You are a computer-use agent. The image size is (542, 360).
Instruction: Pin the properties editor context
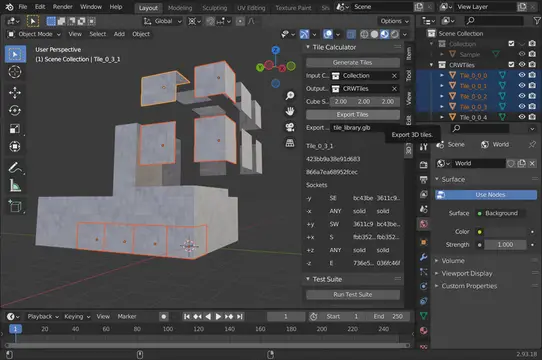tap(532, 145)
